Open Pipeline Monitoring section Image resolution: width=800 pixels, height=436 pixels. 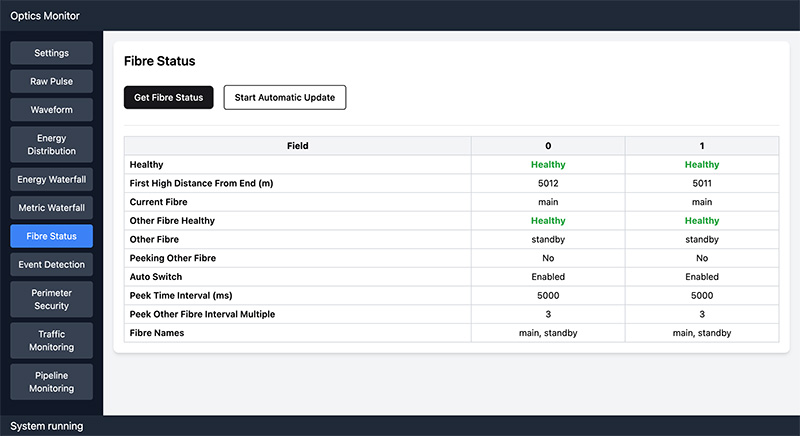(x=51, y=382)
